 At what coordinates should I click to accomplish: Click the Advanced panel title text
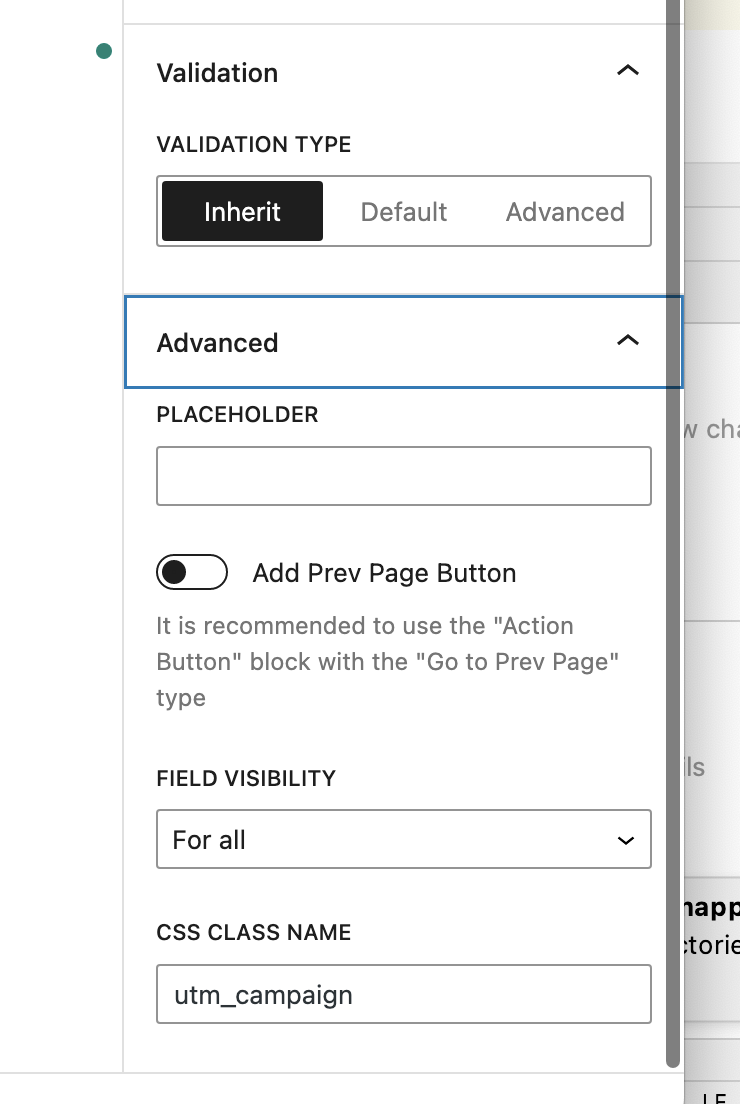click(217, 343)
